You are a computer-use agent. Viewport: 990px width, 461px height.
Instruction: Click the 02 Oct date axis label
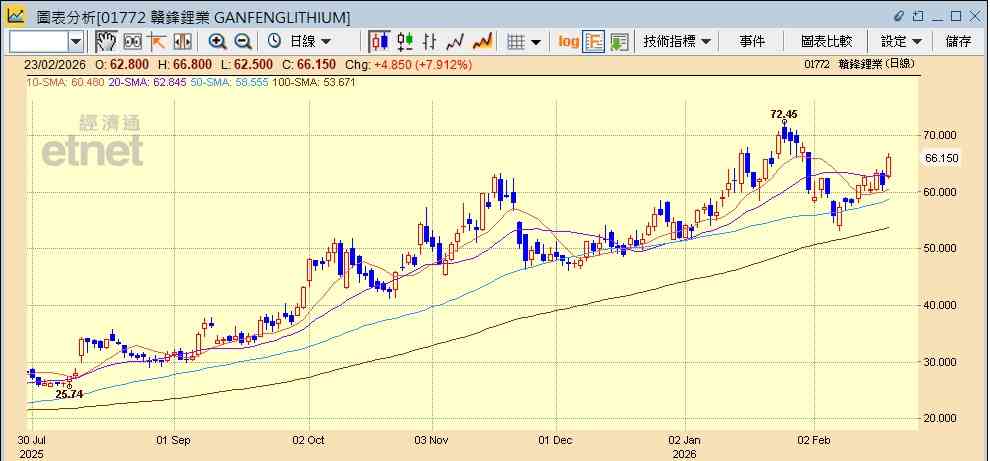309,440
